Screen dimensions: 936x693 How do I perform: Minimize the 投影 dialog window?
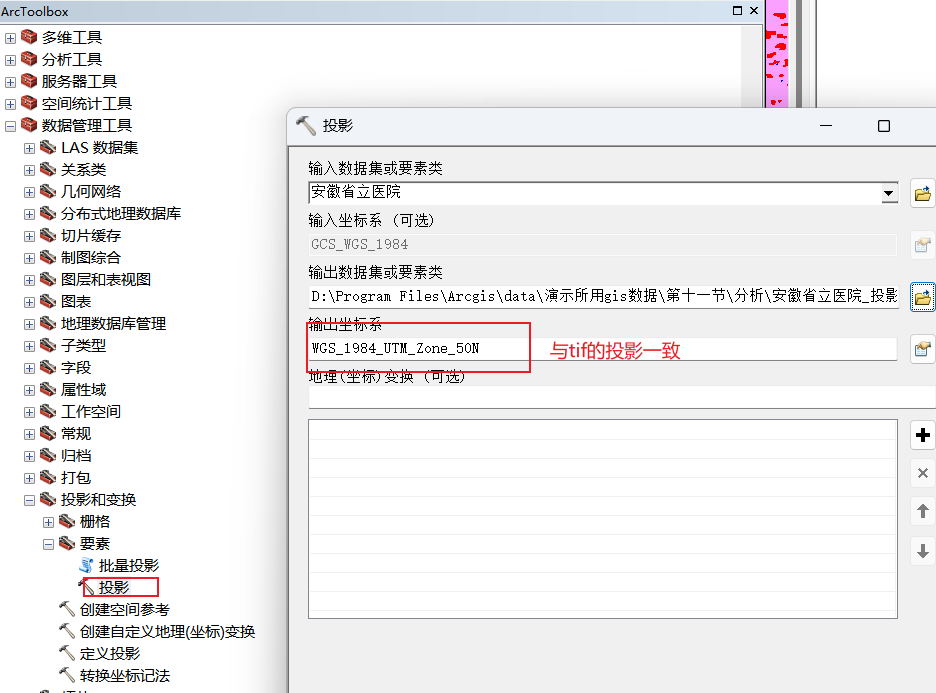pyautogui.click(x=826, y=126)
